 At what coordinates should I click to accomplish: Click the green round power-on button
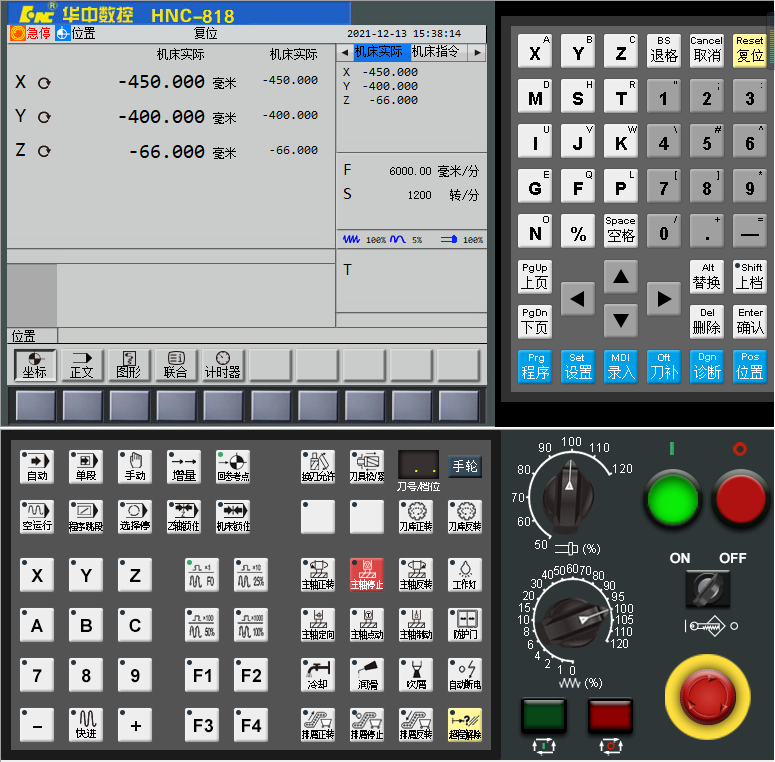(672, 498)
